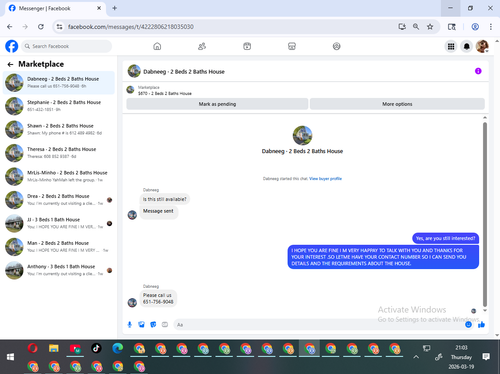
Task: Open TikTok from the taskbar
Action: (96, 349)
